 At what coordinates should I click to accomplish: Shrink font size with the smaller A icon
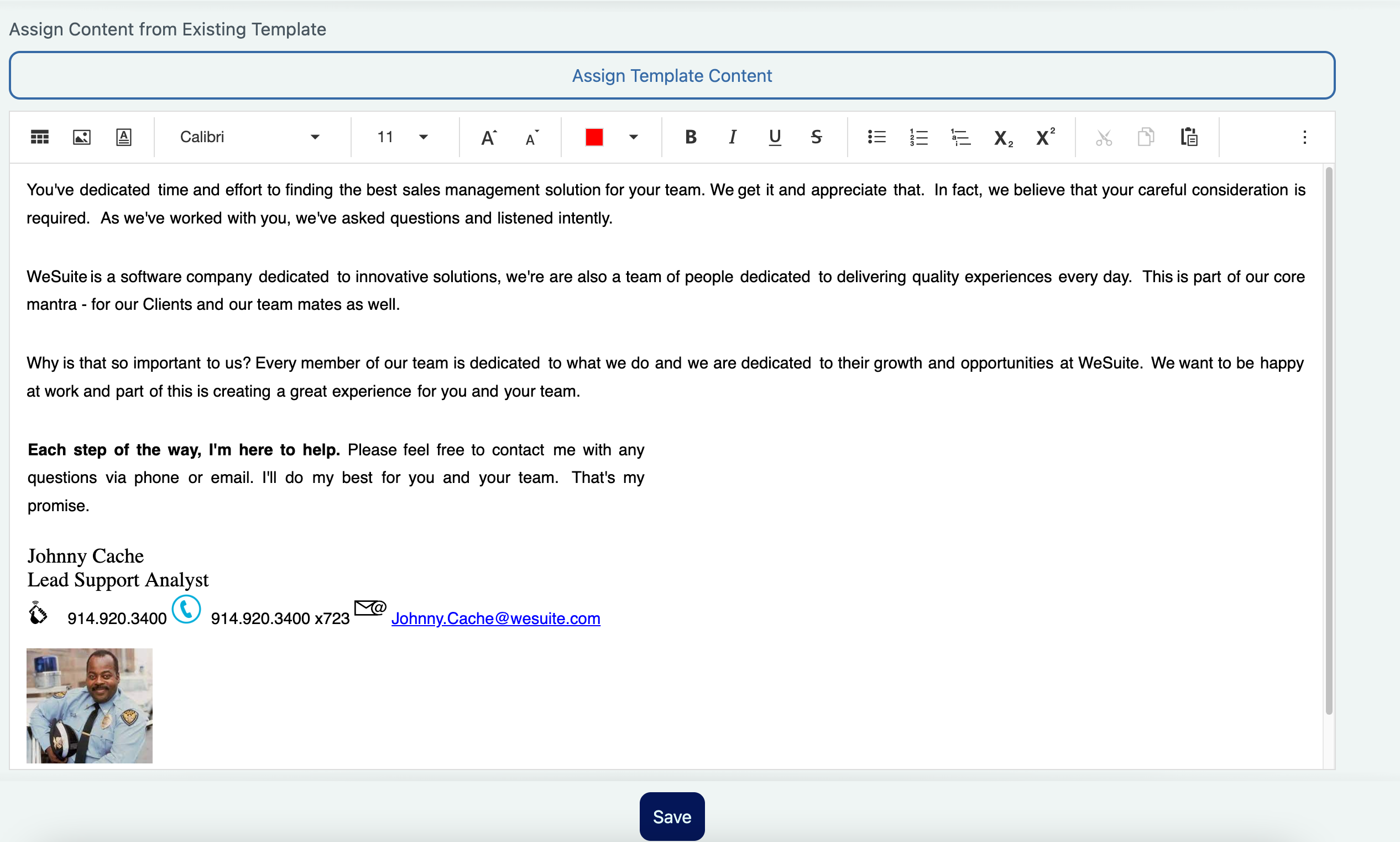pos(531,137)
